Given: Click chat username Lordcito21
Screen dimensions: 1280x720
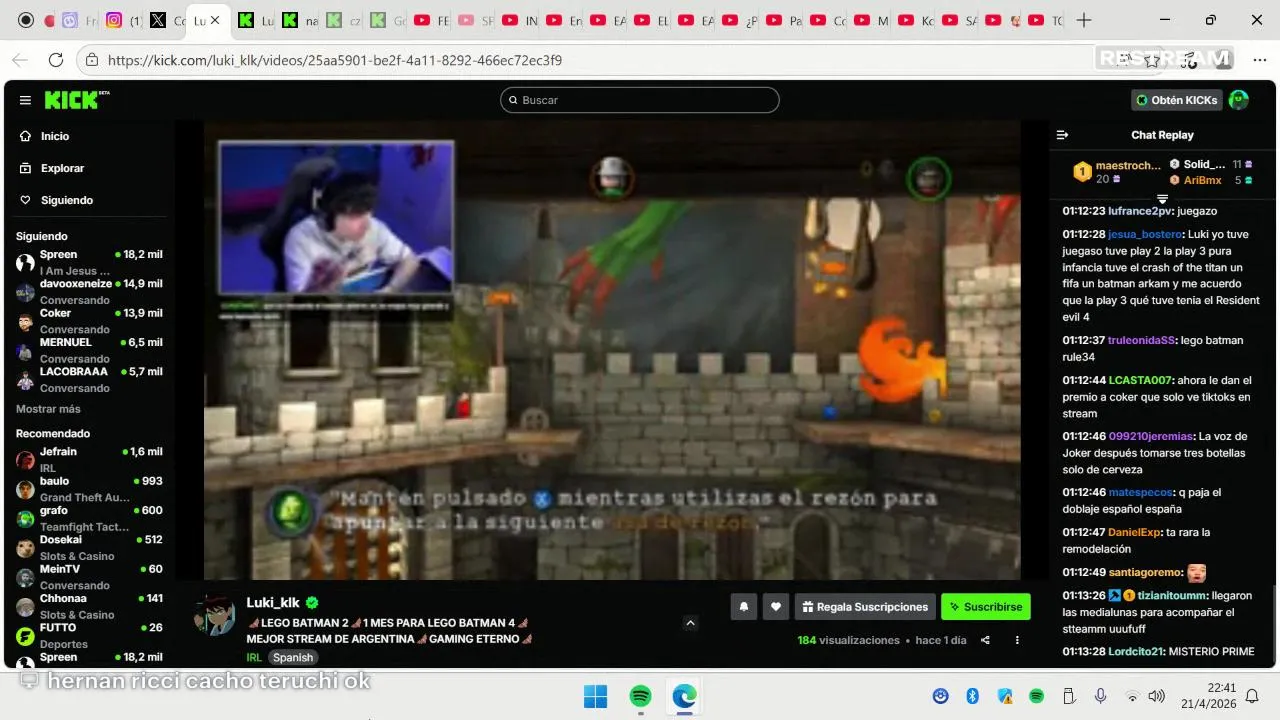Looking at the screenshot, I should [x=1135, y=651].
